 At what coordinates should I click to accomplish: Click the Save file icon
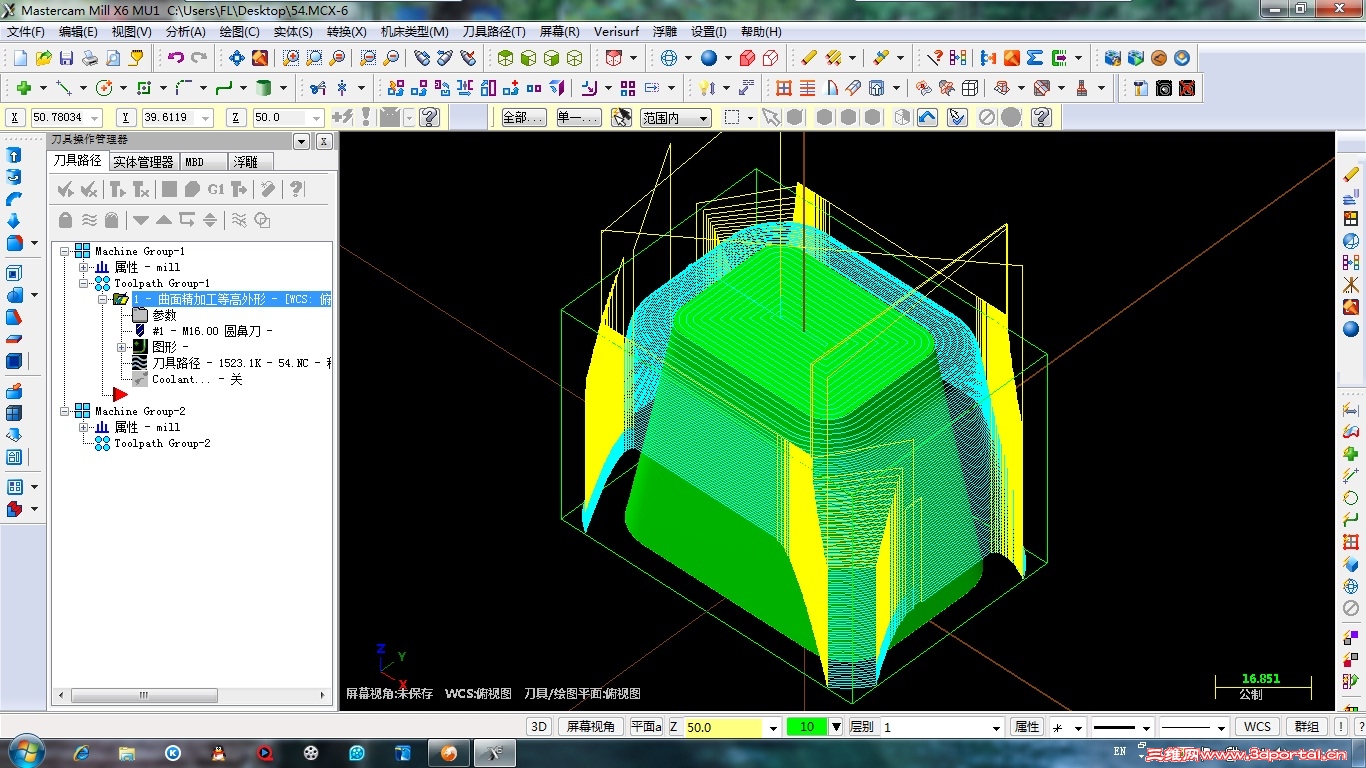(66, 58)
